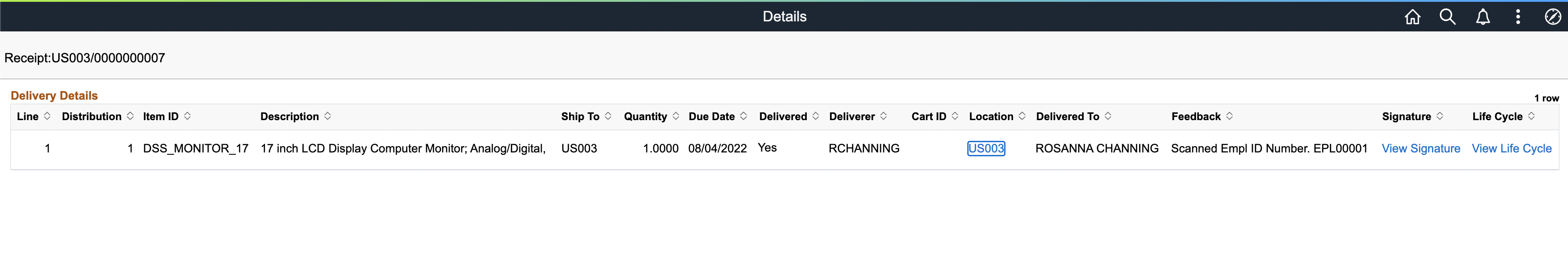
Task: Sort by the Quantity column icon
Action: [676, 116]
